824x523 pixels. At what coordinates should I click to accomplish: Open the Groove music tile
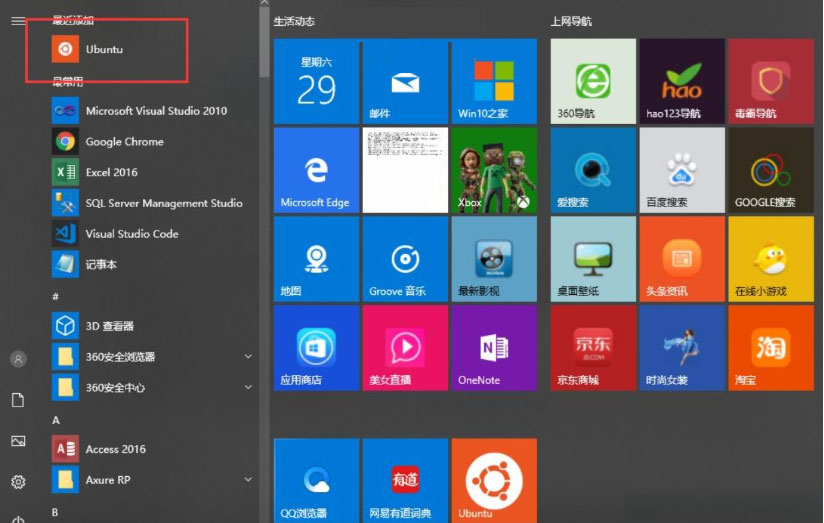coord(404,259)
